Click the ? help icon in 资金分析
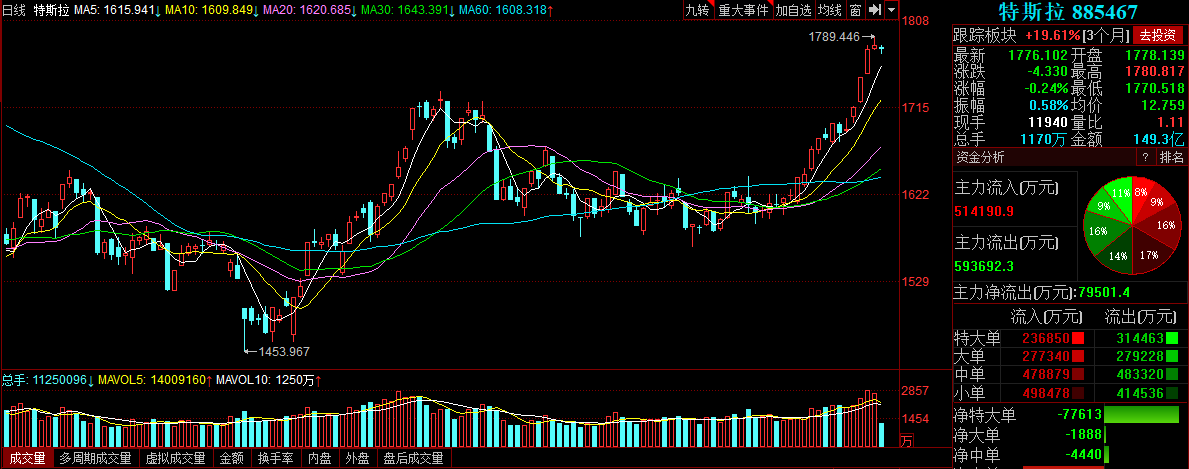 click(1145, 157)
